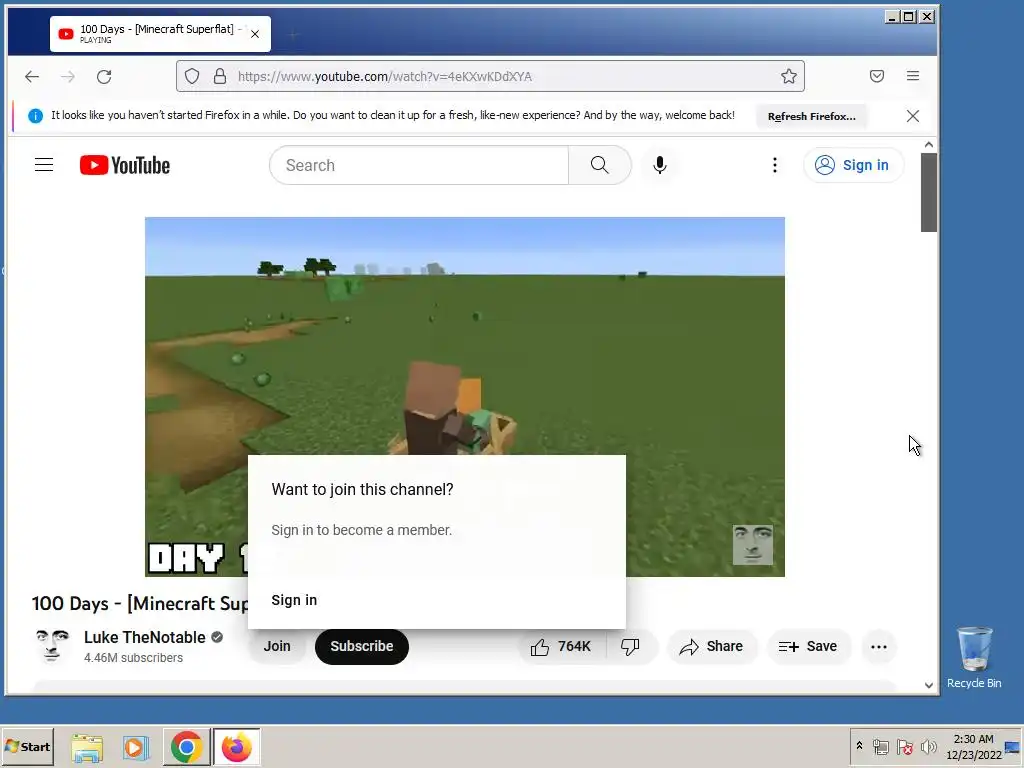
Task: Click the Firefox forward arrow
Action: [x=68, y=76]
